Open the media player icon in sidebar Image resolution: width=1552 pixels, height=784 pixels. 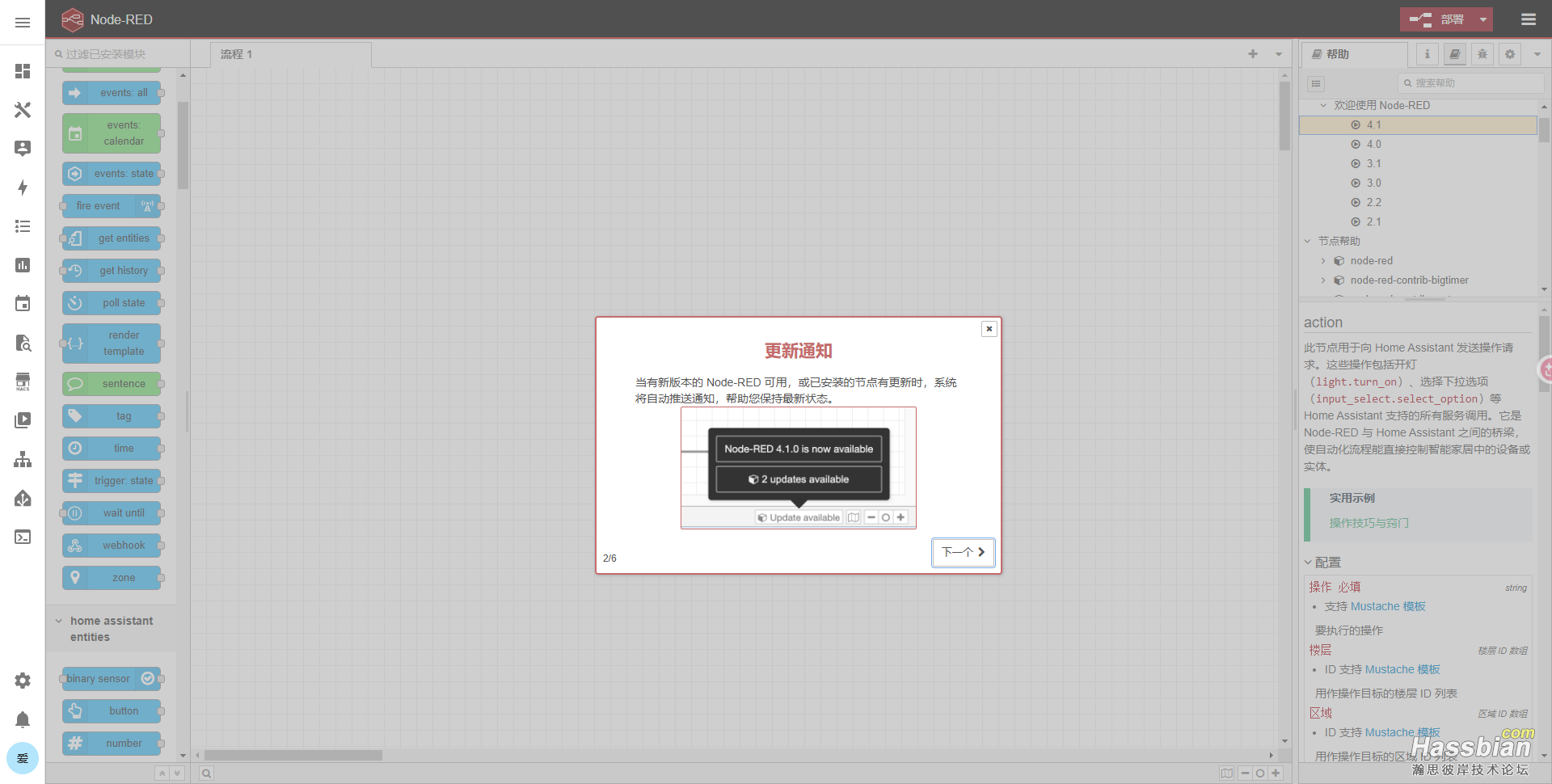point(23,420)
